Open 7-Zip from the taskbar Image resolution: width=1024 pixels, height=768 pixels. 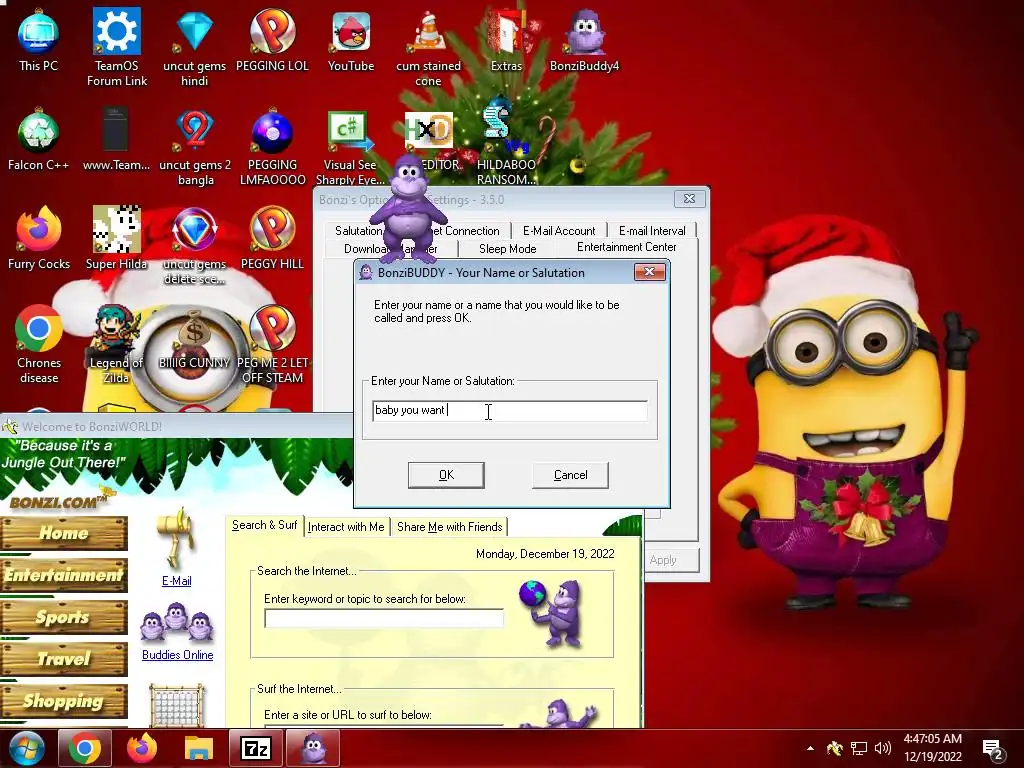256,748
